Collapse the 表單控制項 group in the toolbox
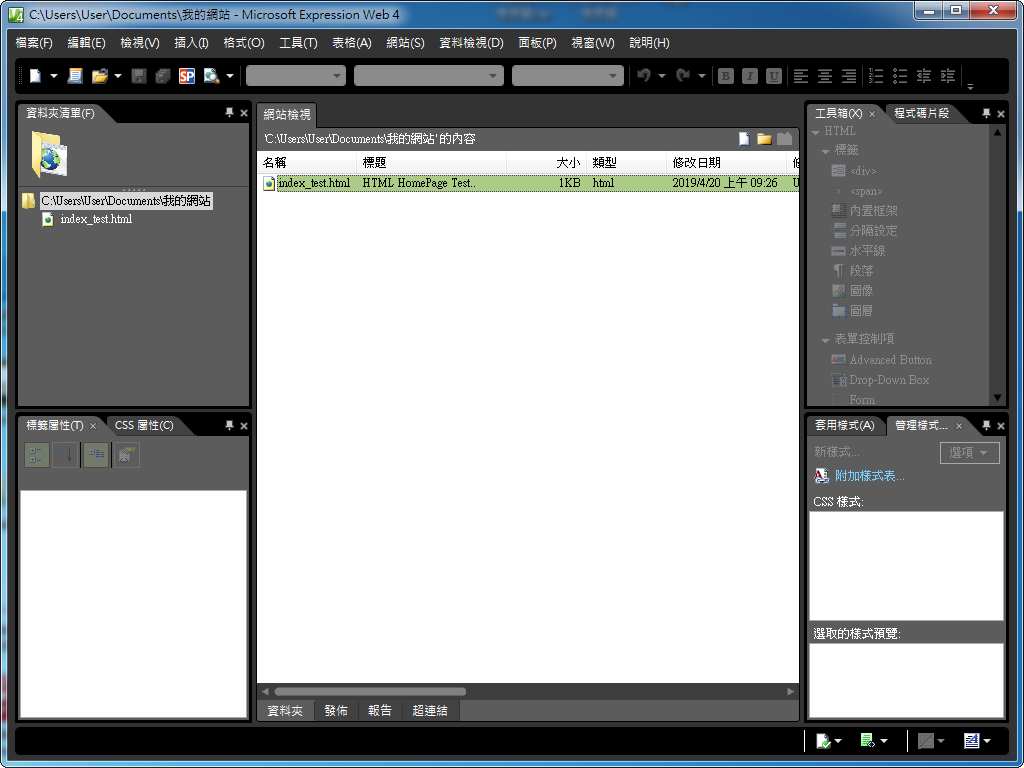1024x768 pixels. click(x=825, y=340)
